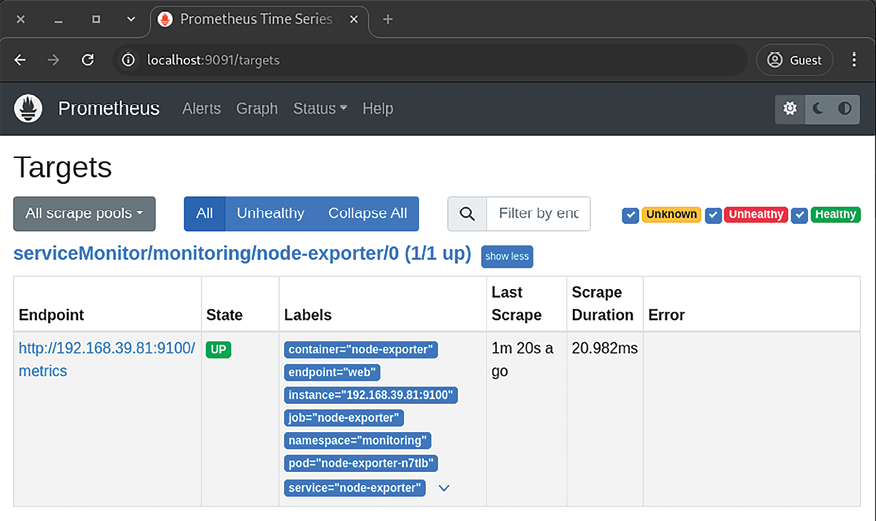
Task: Click the Filter by endpoint input field
Action: pyautogui.click(x=538, y=214)
